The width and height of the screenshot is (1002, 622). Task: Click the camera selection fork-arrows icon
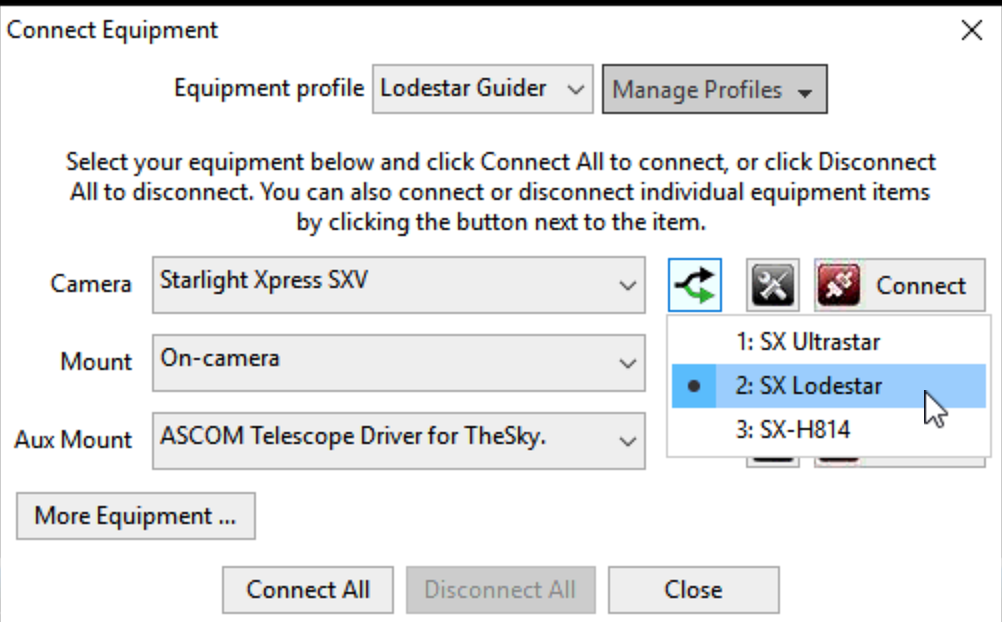pyautogui.click(x=695, y=285)
